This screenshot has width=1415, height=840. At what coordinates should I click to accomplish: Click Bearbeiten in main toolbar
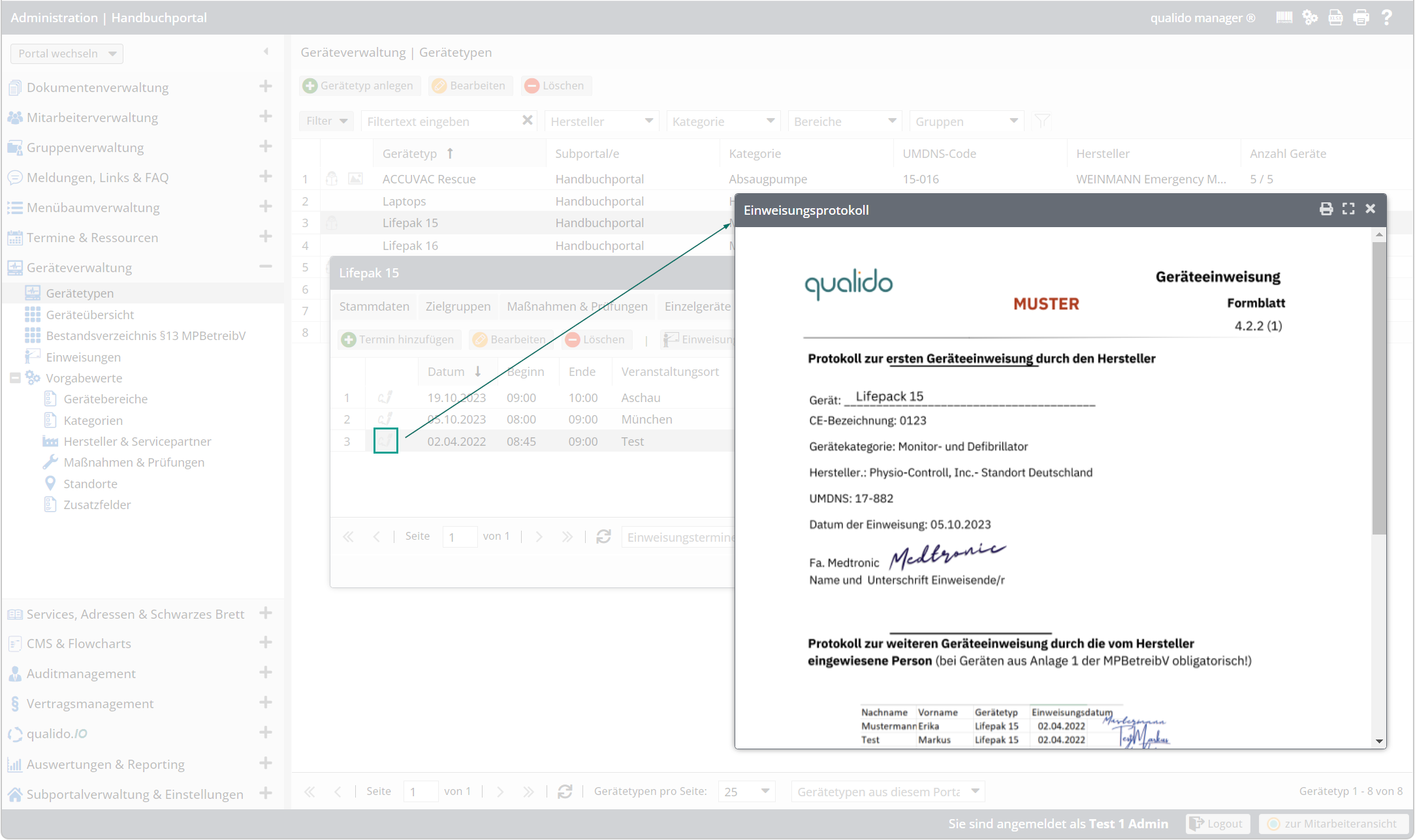[469, 86]
